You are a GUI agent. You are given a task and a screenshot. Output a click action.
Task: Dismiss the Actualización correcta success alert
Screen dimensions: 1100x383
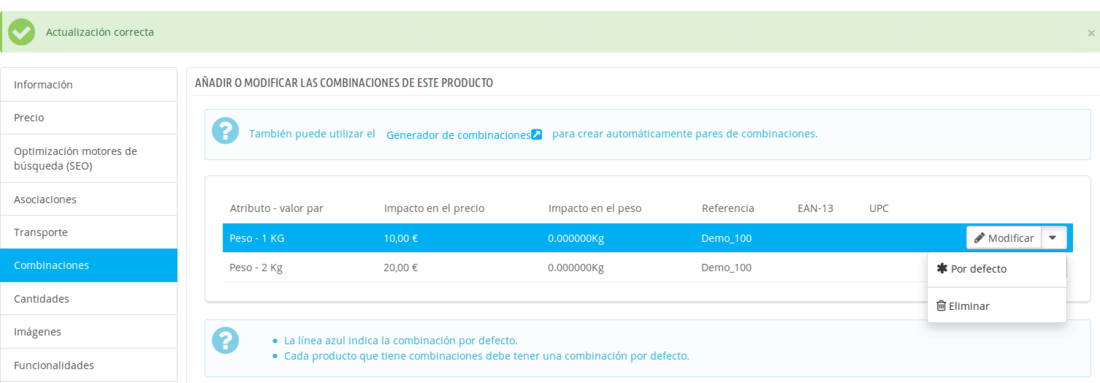pyautogui.click(x=1091, y=33)
